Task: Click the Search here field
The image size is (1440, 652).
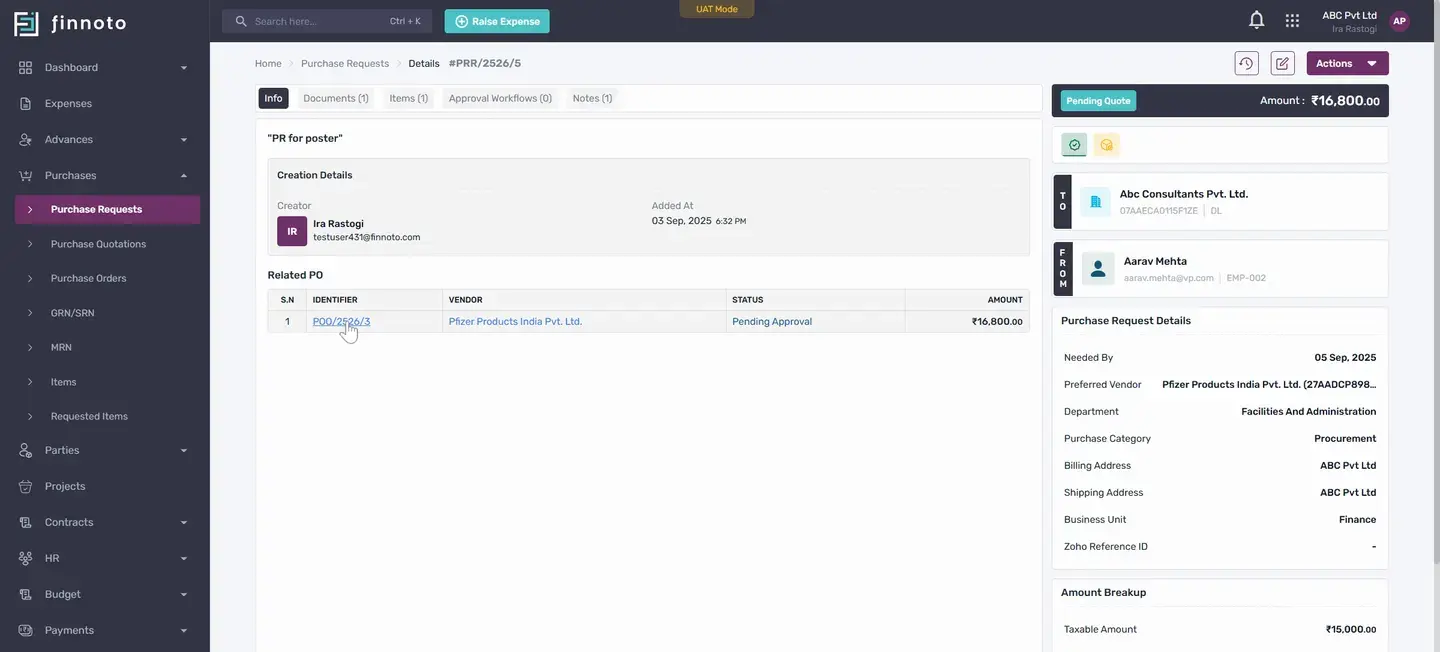Action: point(327,21)
